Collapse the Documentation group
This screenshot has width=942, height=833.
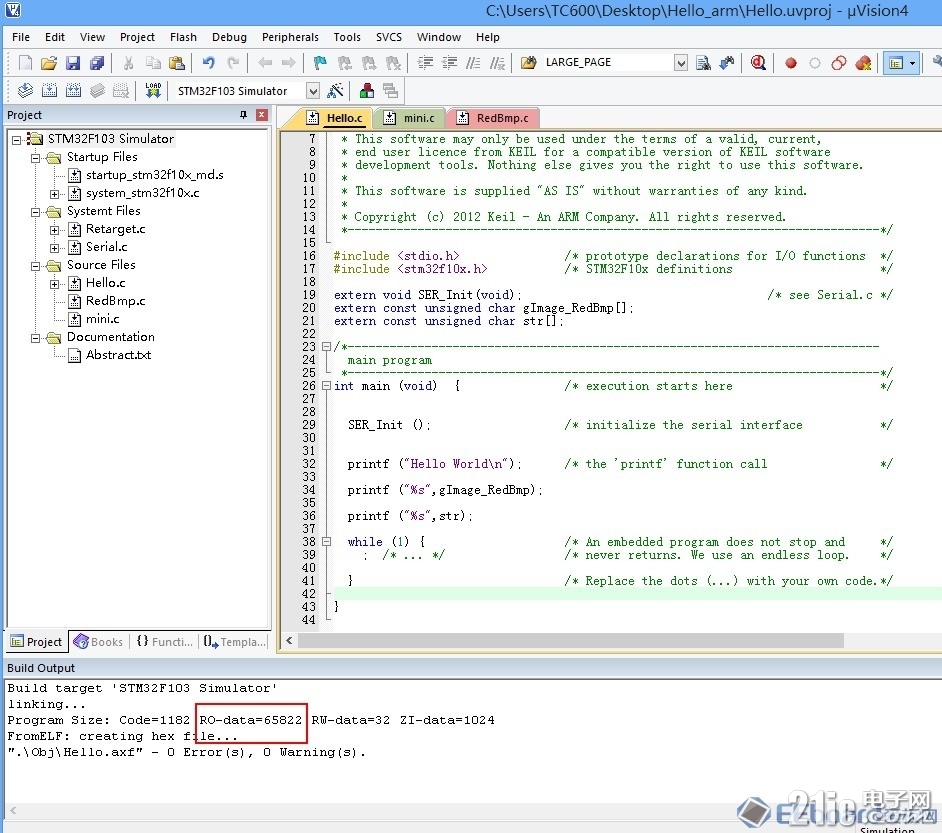(x=35, y=338)
